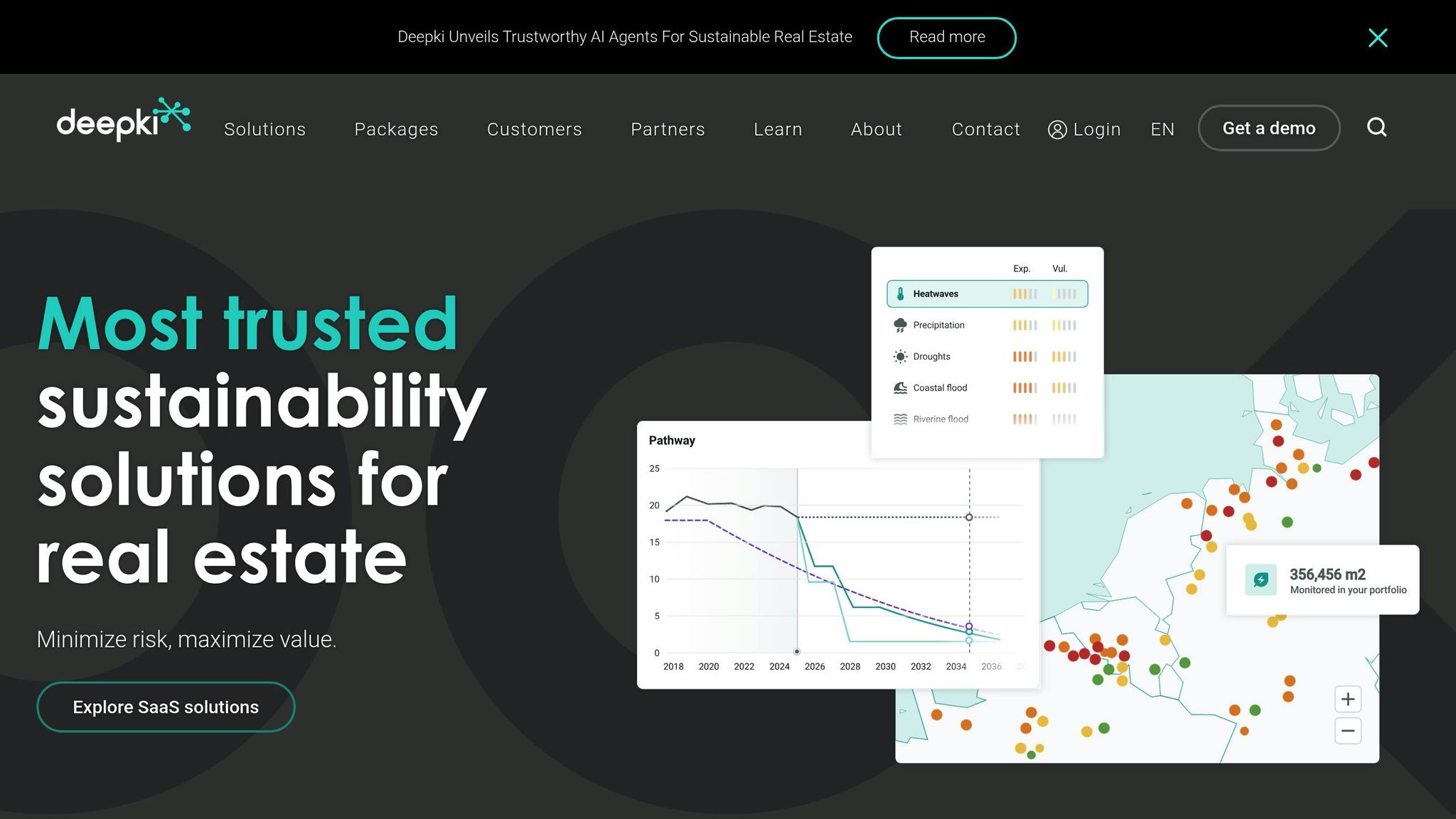Click the Read more banner button
Screen dimensions: 1456x819
[x=946, y=38]
